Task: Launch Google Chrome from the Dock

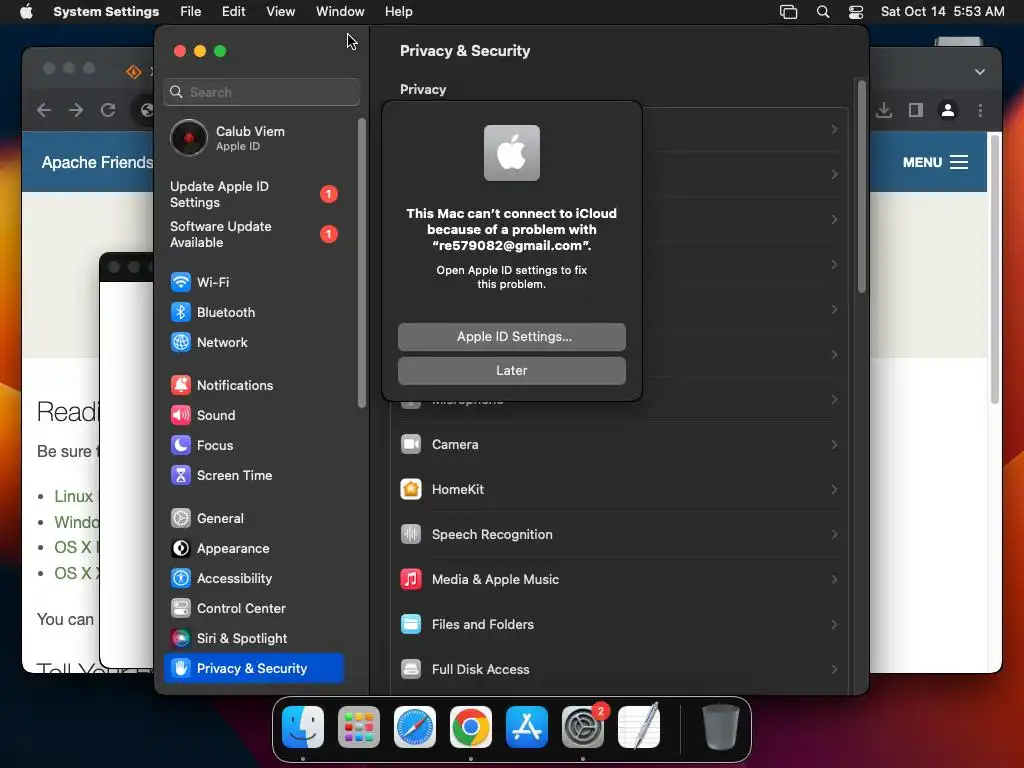Action: point(471,727)
